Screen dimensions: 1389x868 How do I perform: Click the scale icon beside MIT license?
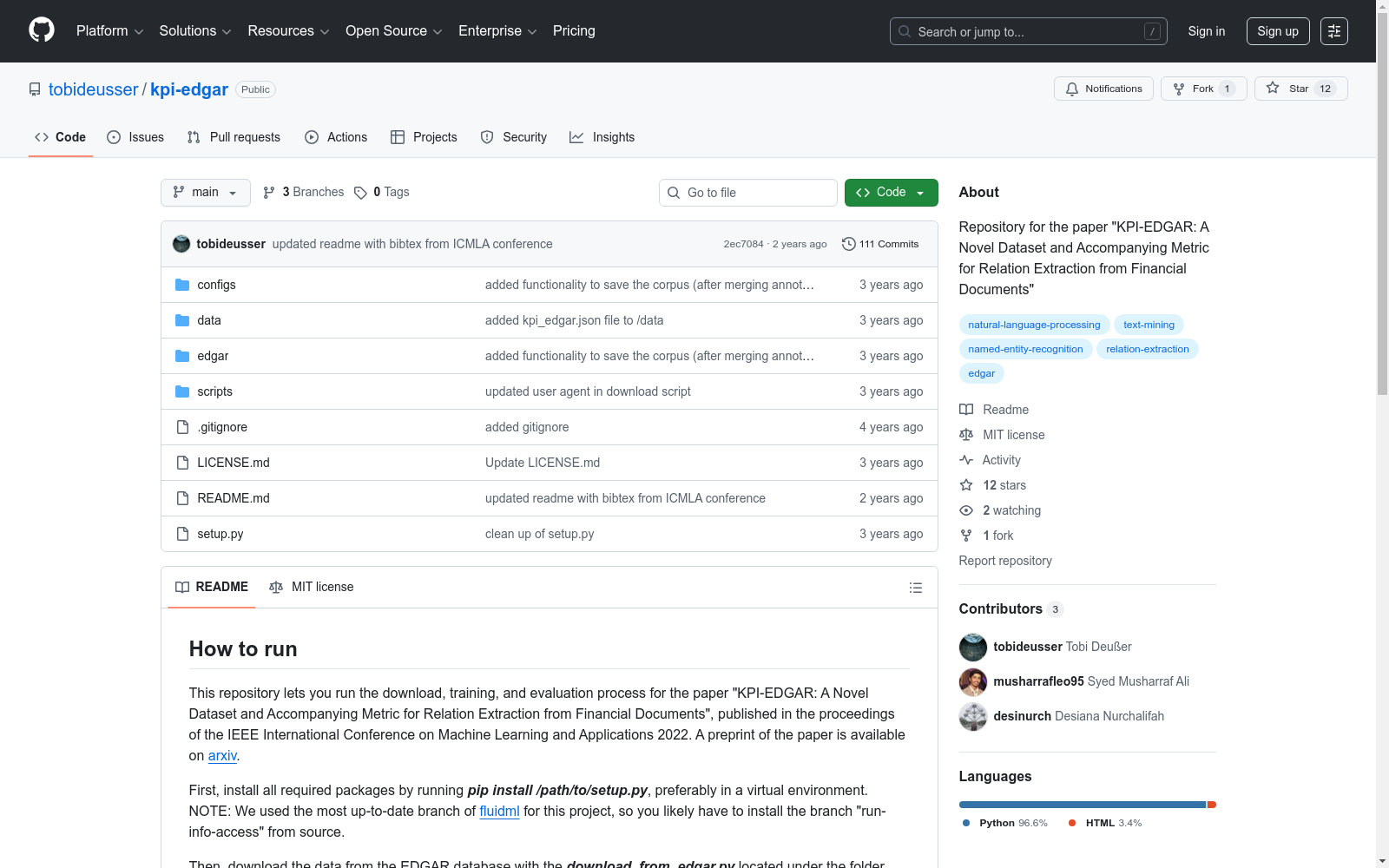[x=966, y=435]
